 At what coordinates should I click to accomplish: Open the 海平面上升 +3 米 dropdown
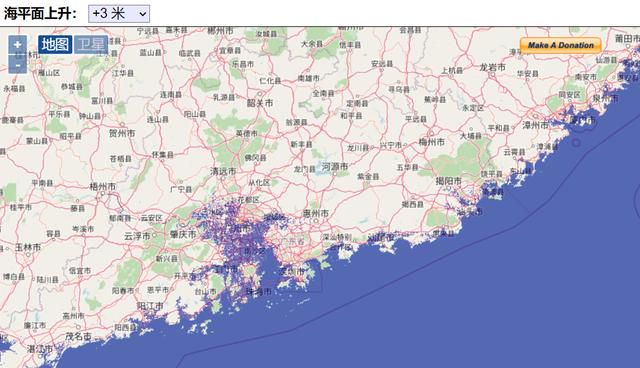tap(119, 14)
